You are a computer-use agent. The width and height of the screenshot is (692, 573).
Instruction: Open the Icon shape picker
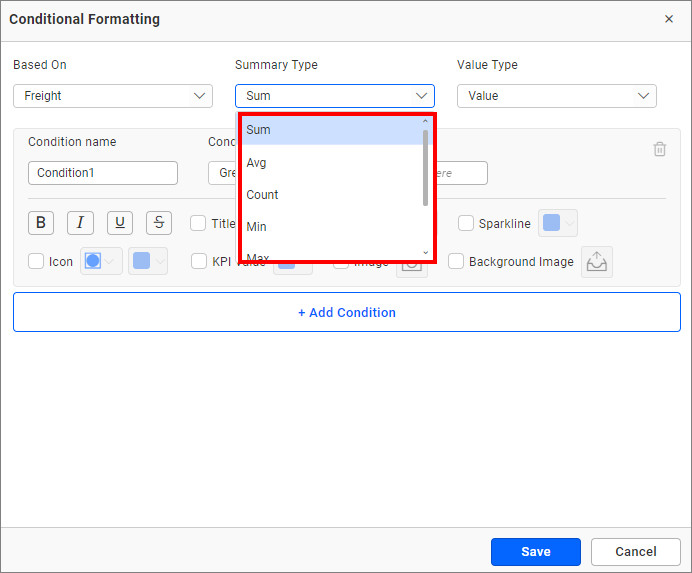pos(101,261)
